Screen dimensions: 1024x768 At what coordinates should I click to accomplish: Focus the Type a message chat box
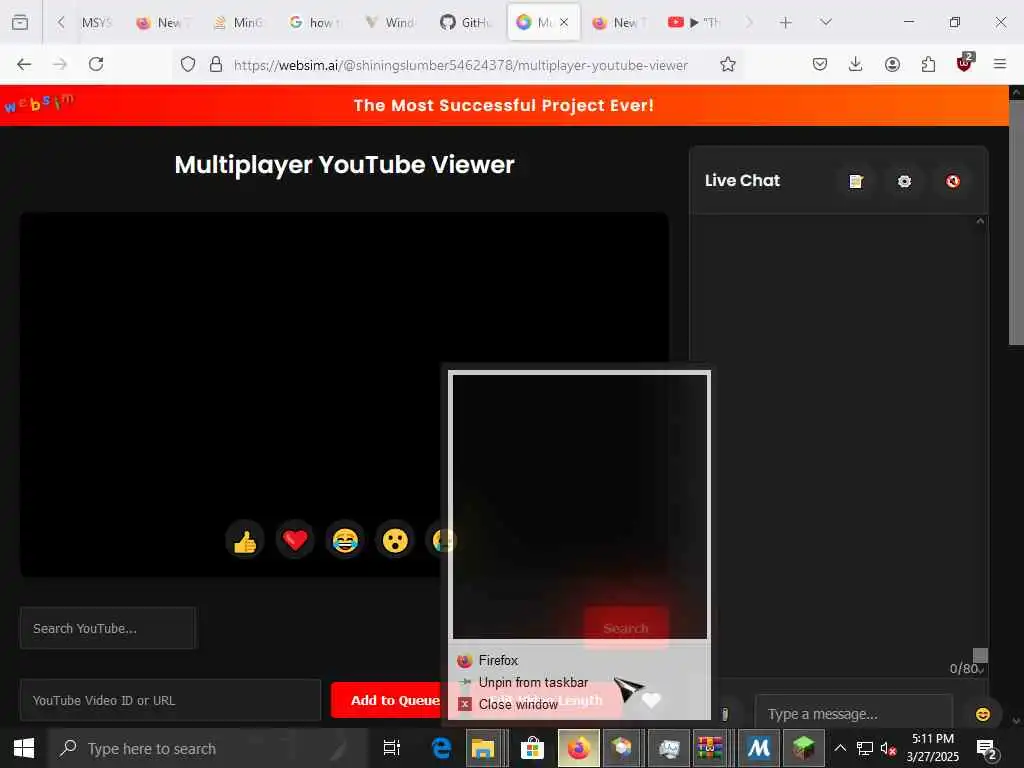click(x=854, y=714)
